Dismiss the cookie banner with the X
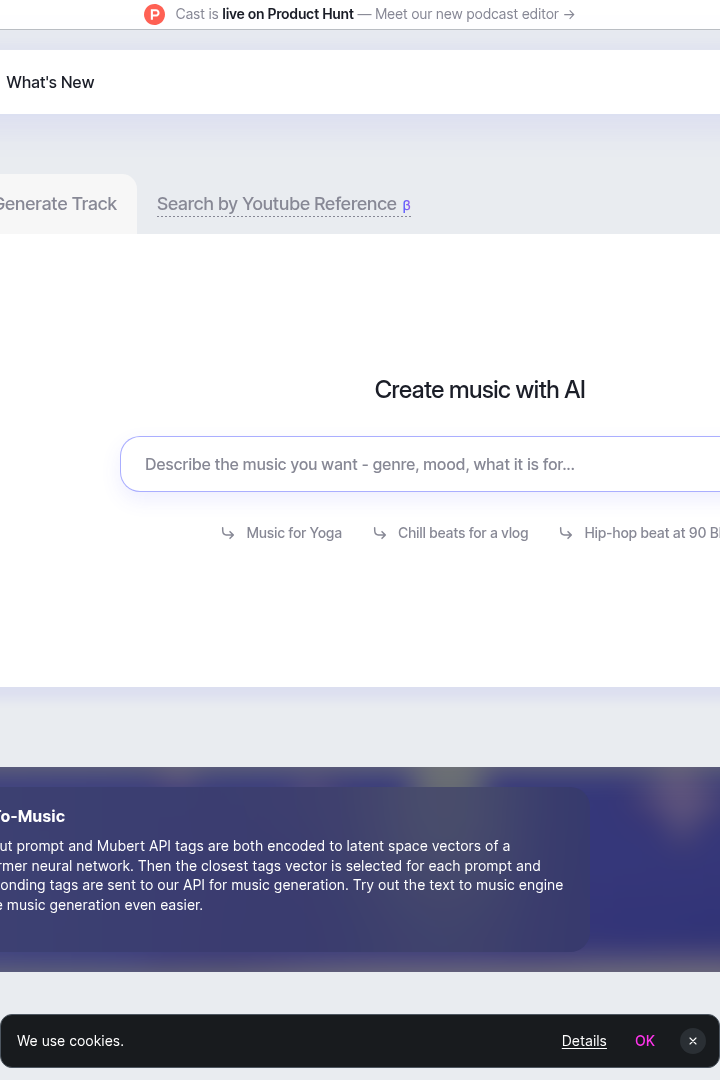 point(693,1041)
